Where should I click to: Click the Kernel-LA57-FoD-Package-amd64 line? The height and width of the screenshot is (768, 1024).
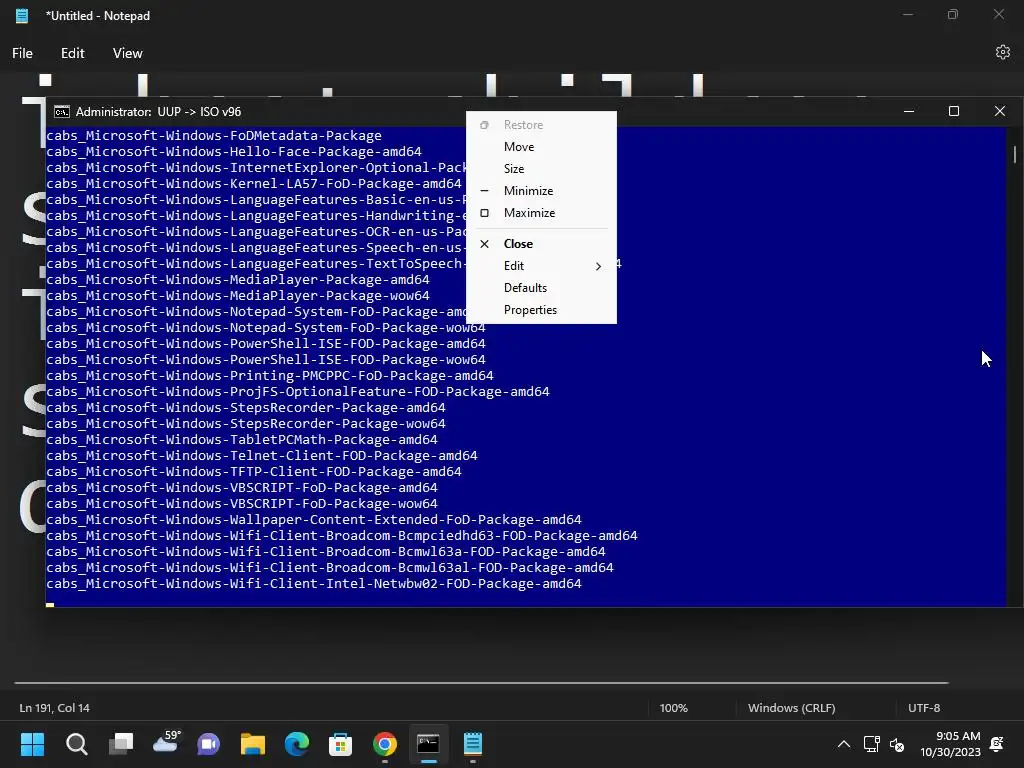[x=254, y=184]
